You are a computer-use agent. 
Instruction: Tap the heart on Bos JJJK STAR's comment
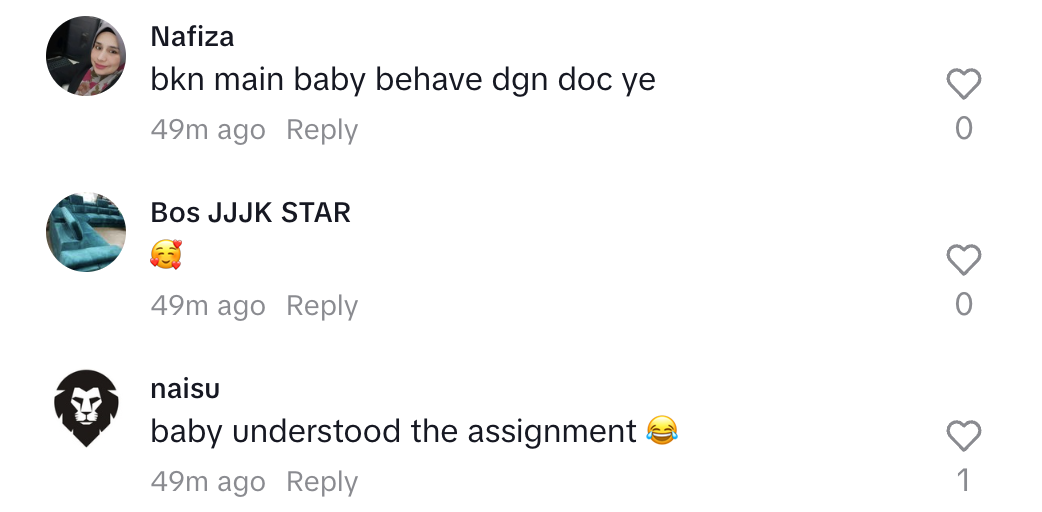pyautogui.click(x=964, y=259)
